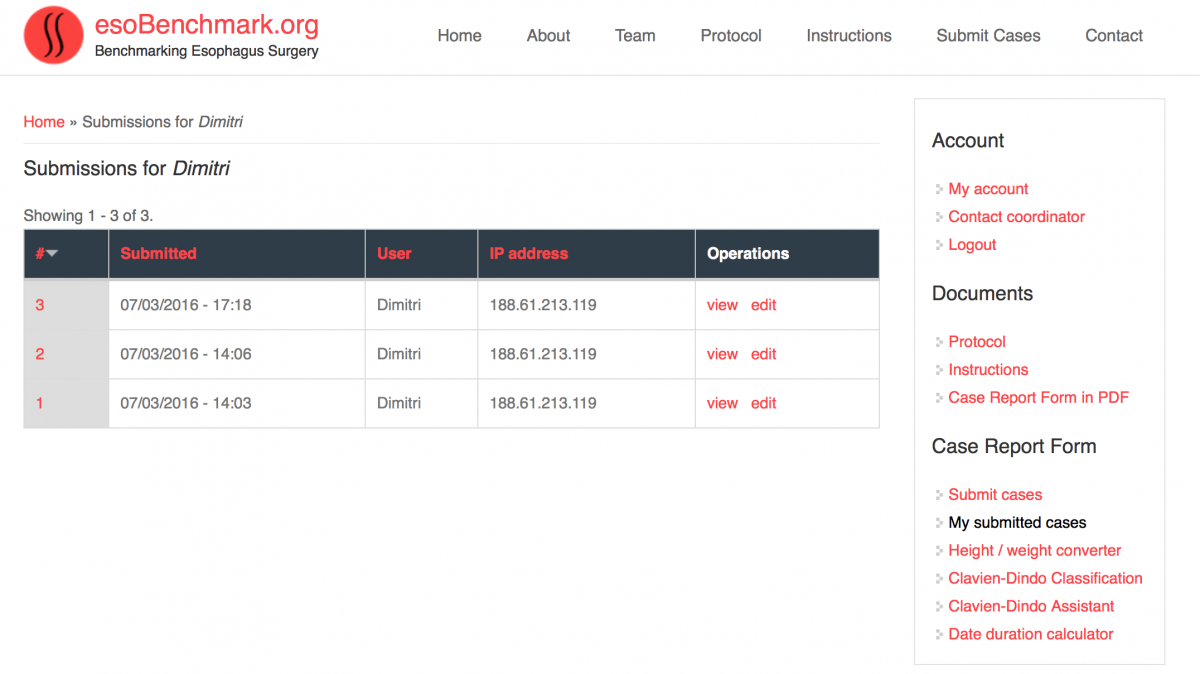Open the Date duration calculator

coord(1030,634)
